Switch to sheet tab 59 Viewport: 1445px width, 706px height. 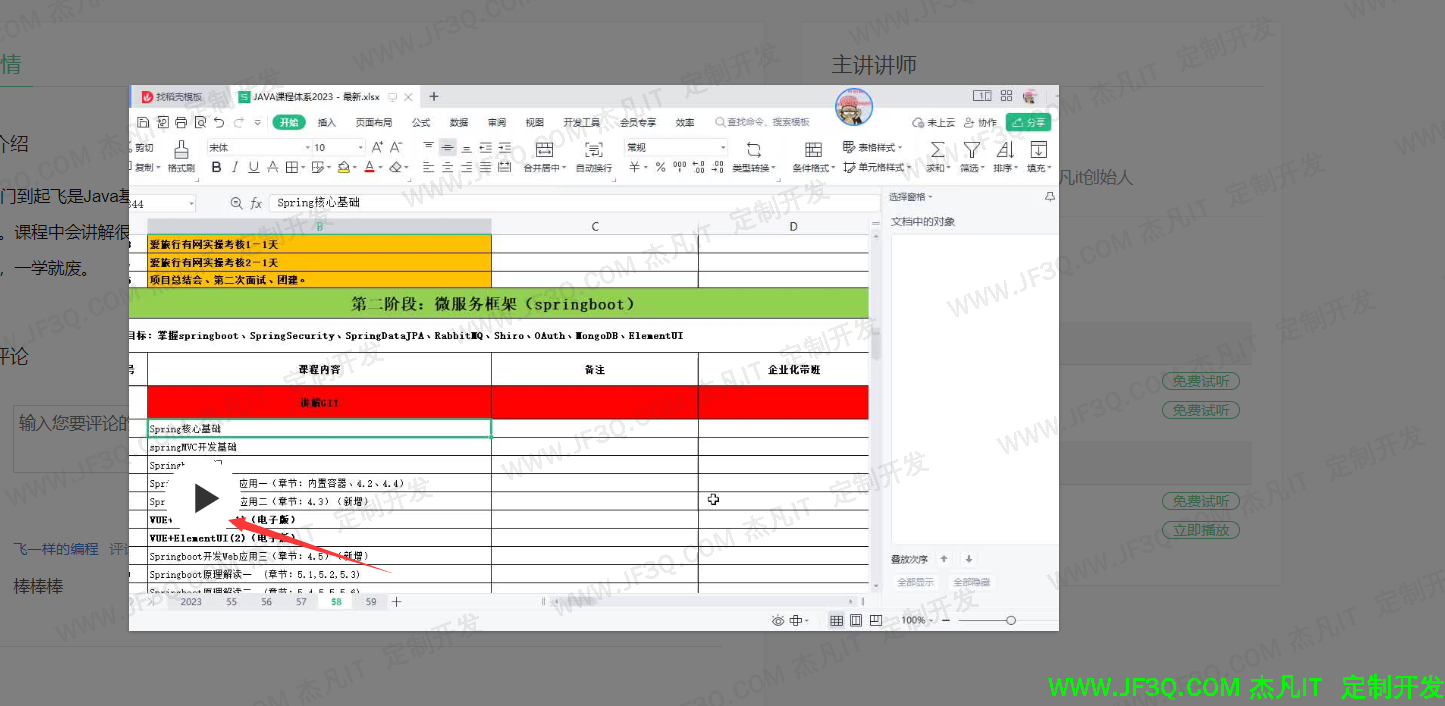(x=371, y=602)
